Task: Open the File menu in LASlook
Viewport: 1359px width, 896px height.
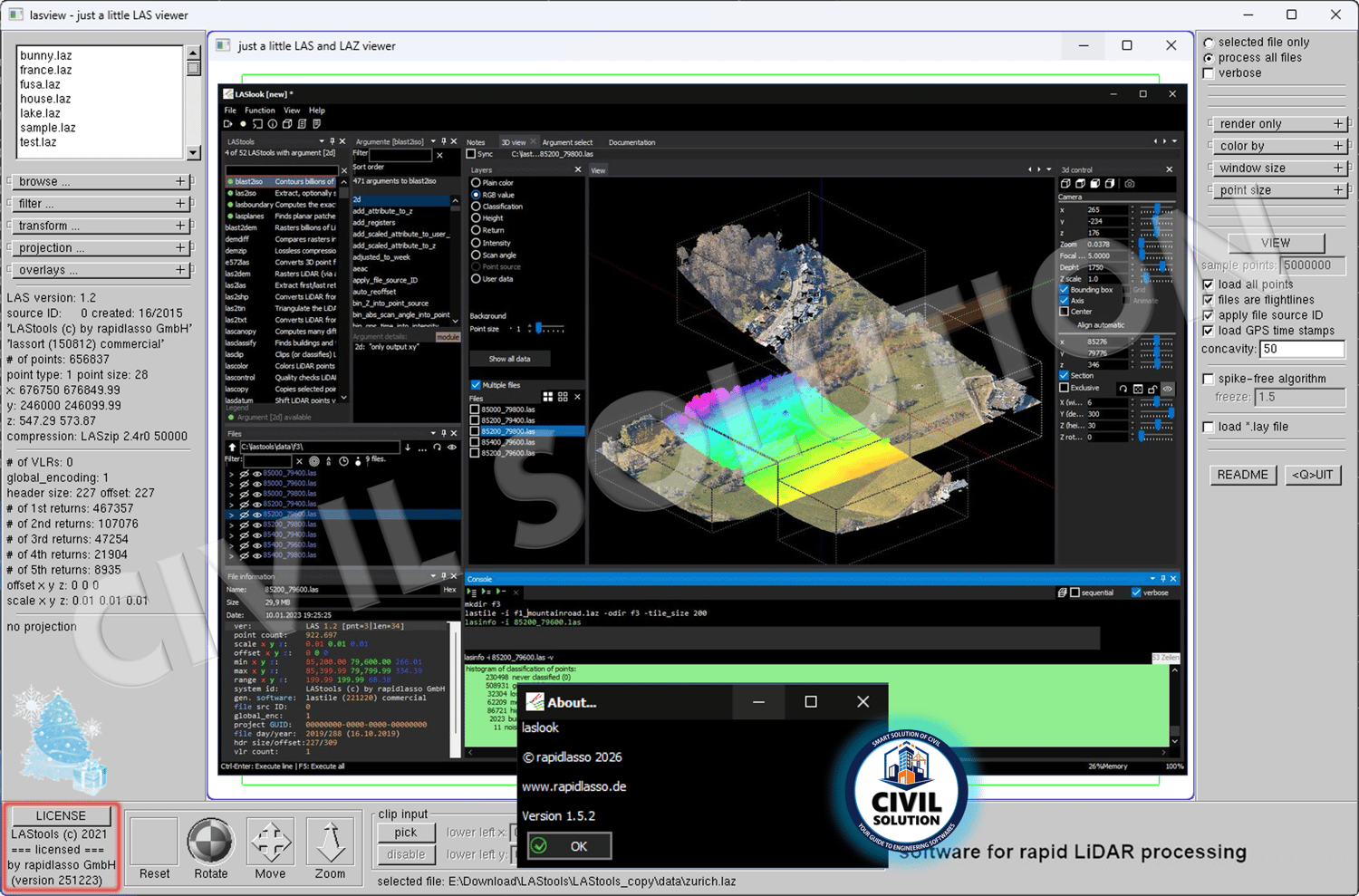Action: (230, 111)
